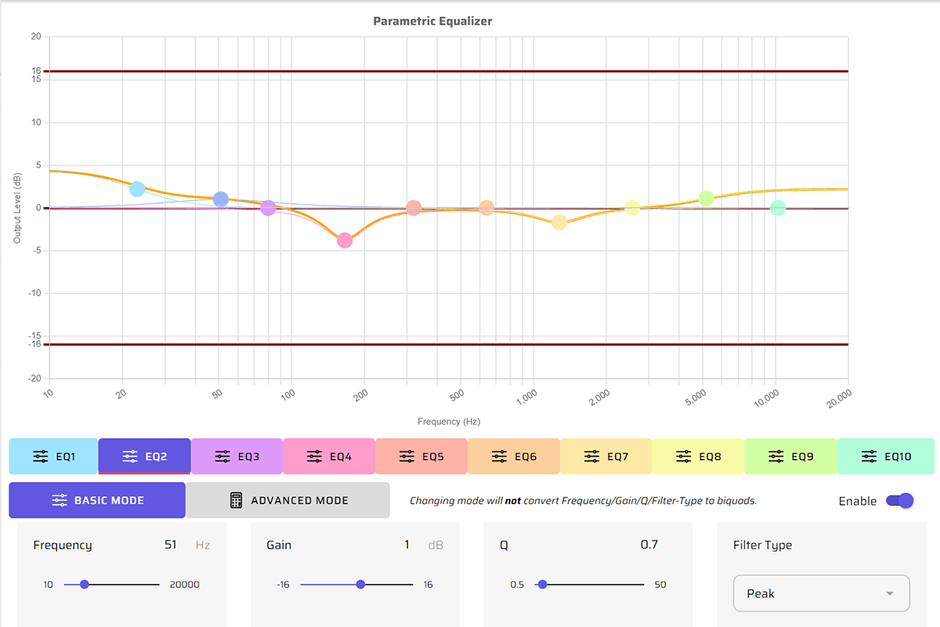
Task: Toggle the Enable switch off
Action: pyautogui.click(x=899, y=500)
